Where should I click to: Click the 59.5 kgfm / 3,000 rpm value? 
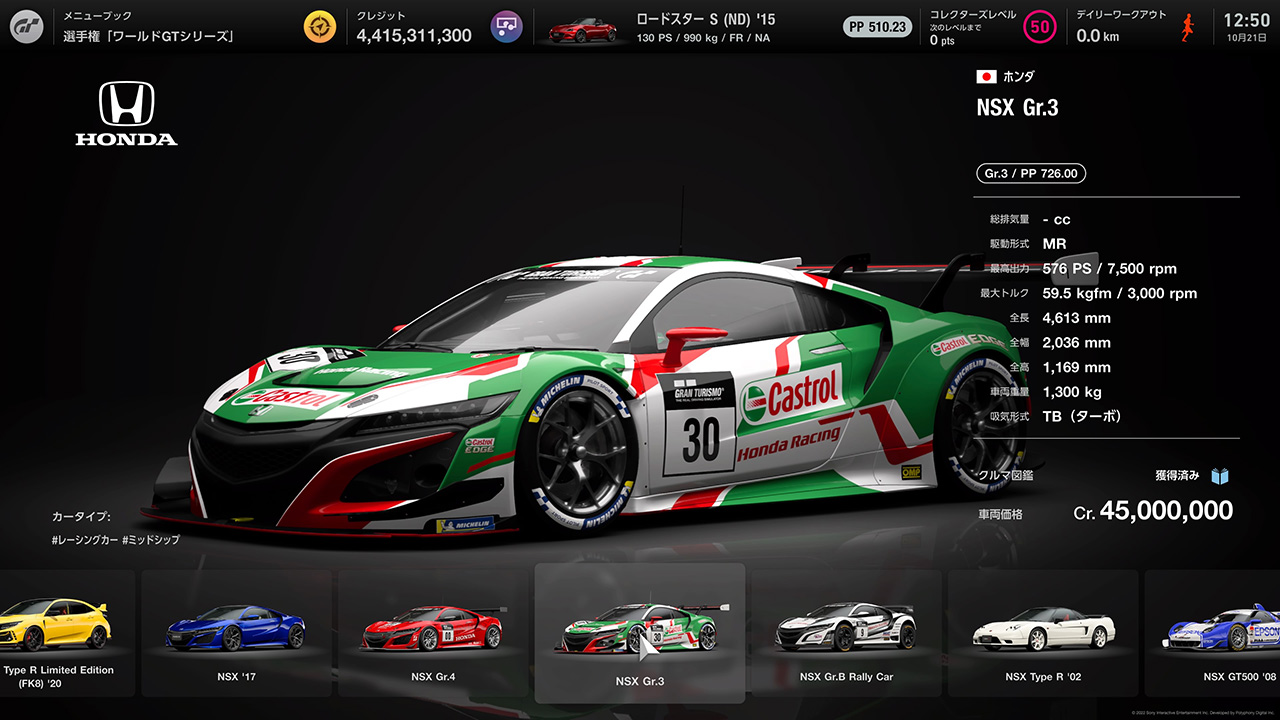pos(1119,294)
